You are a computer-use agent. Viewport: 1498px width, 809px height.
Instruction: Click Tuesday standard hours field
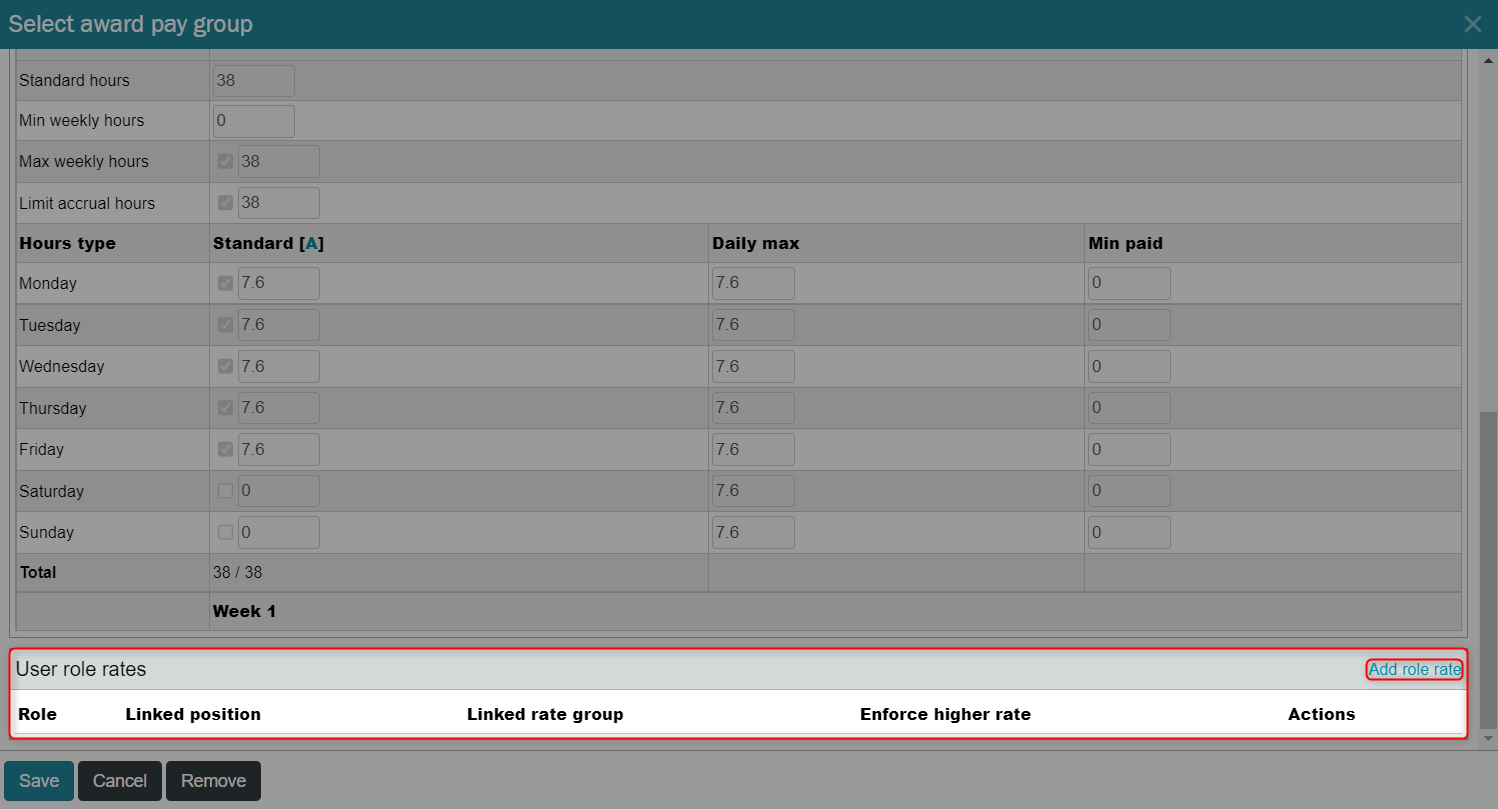tap(279, 325)
